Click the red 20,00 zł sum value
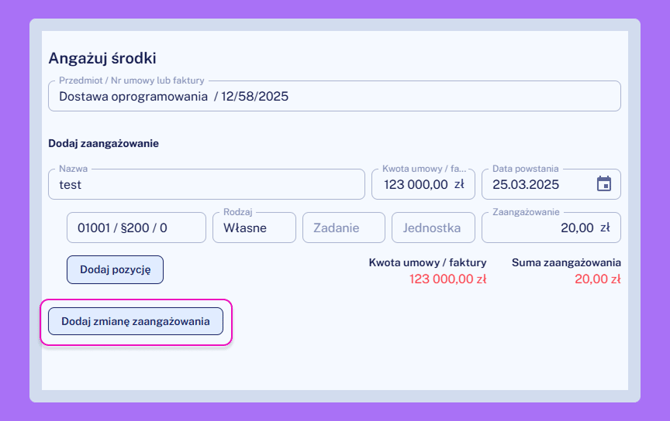The image size is (670, 421). 597,280
